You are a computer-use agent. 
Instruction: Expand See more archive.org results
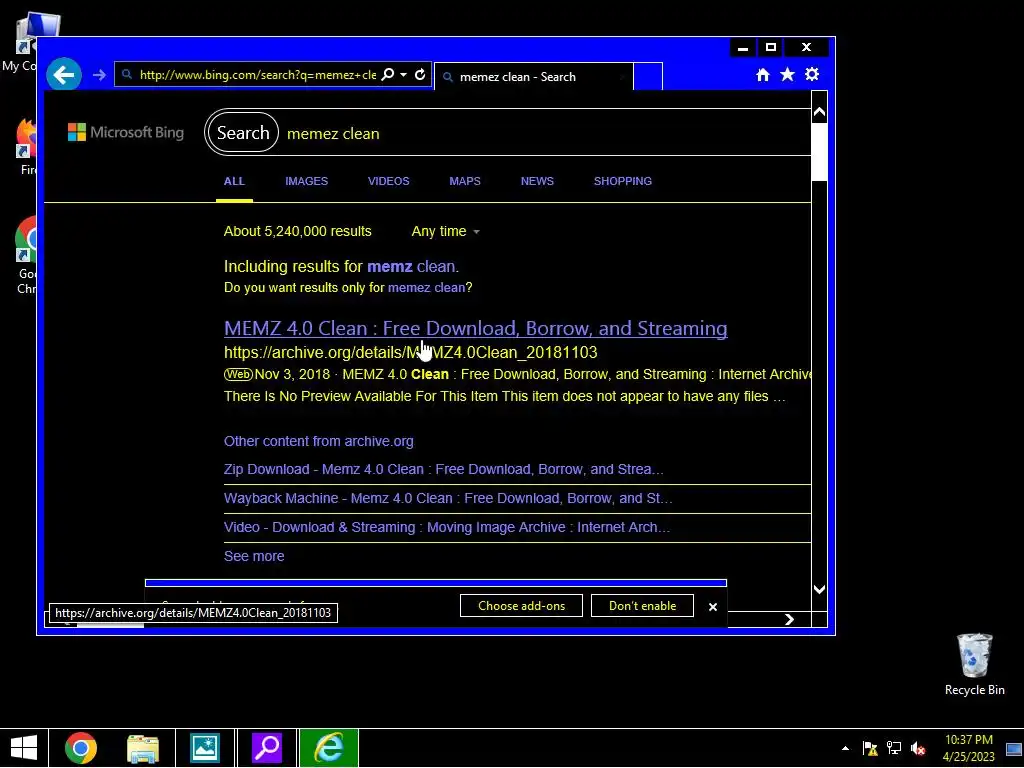[x=254, y=556]
